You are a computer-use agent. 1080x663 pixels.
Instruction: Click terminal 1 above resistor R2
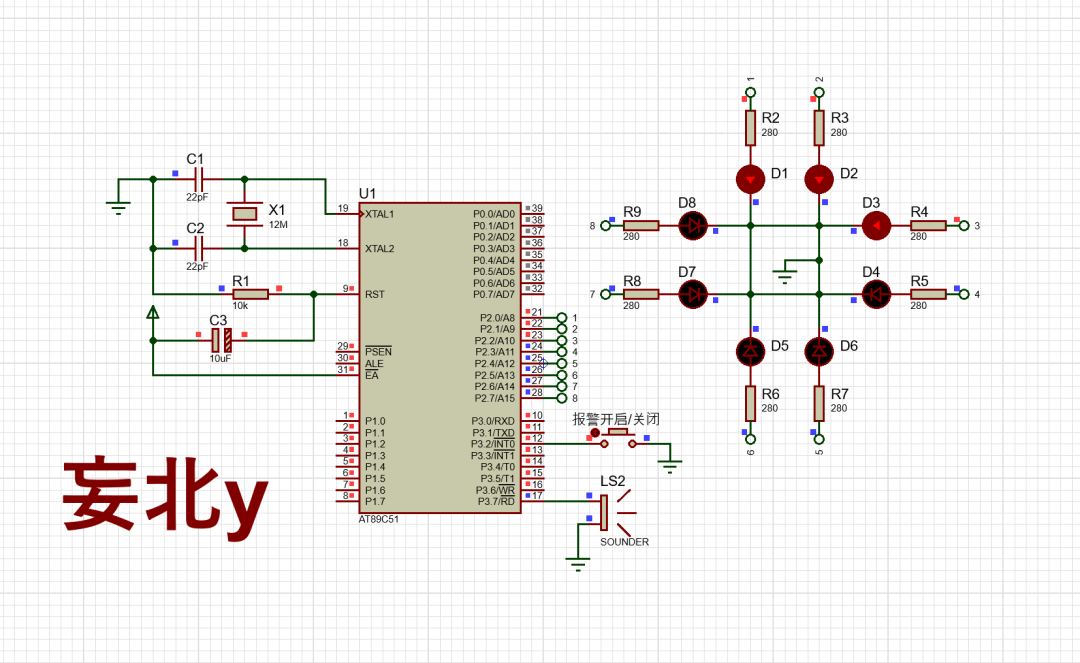tap(751, 92)
